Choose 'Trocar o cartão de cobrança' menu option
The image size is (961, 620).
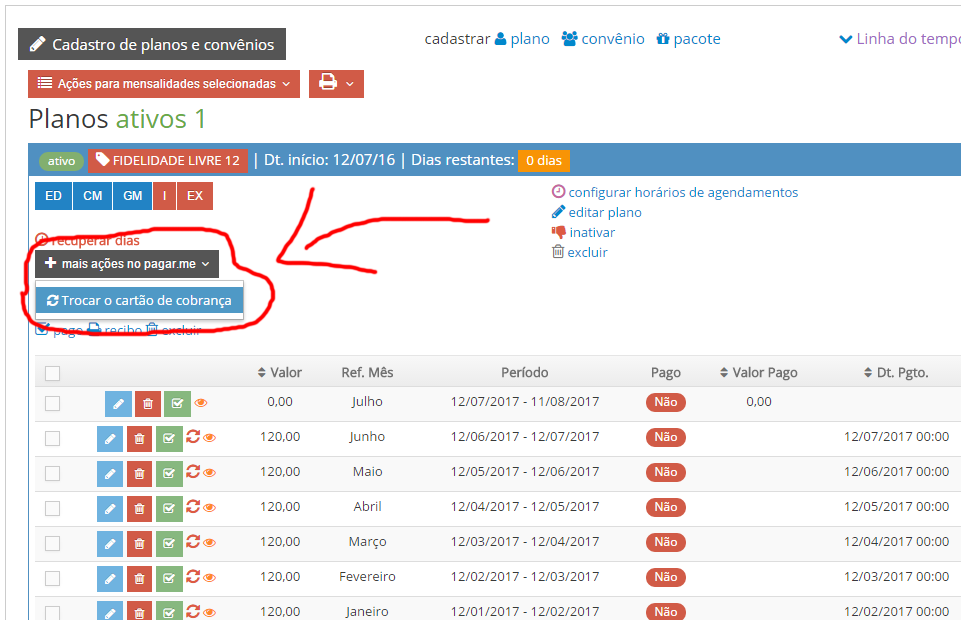pyautogui.click(x=139, y=300)
